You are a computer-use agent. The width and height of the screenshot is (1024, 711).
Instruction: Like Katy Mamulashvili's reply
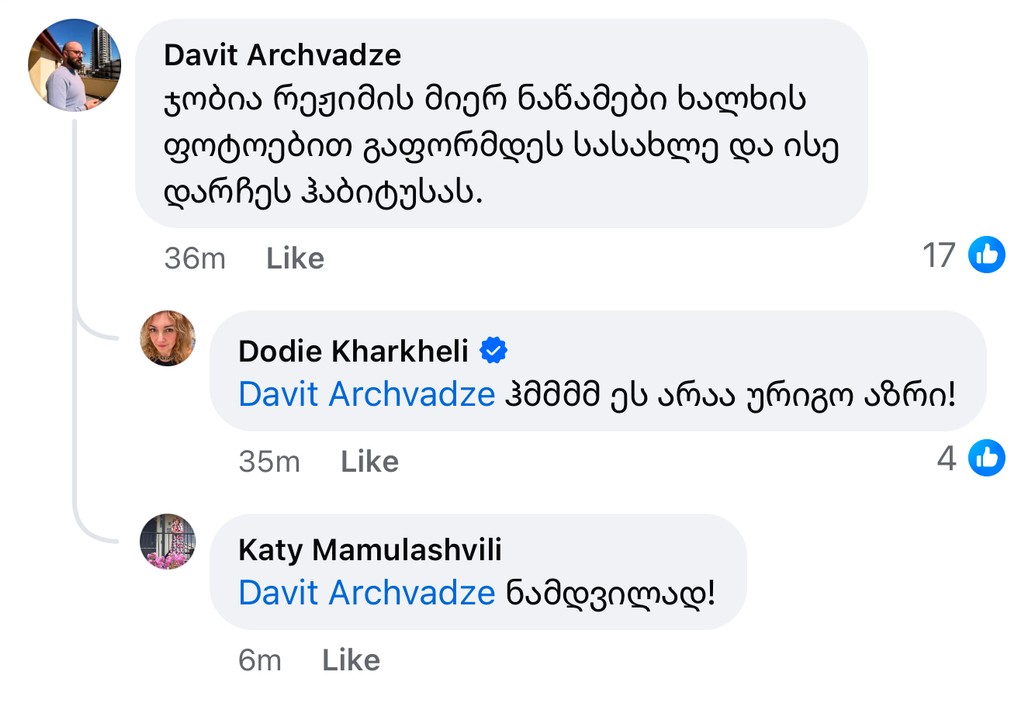click(351, 660)
